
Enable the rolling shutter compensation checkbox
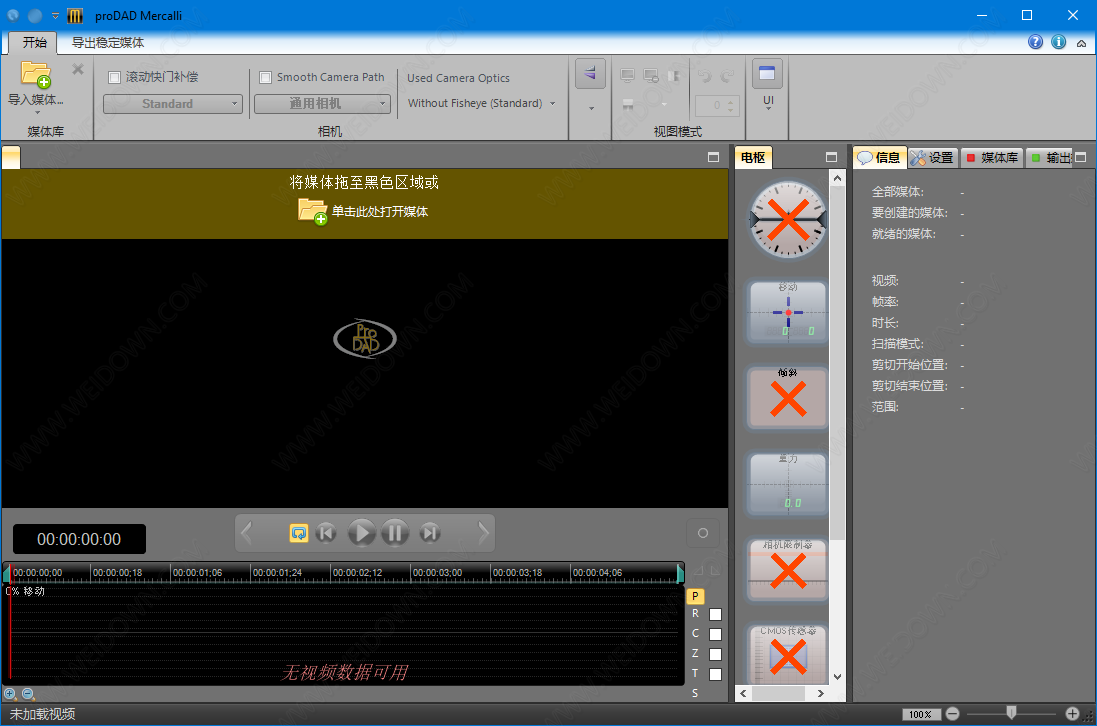coord(114,77)
